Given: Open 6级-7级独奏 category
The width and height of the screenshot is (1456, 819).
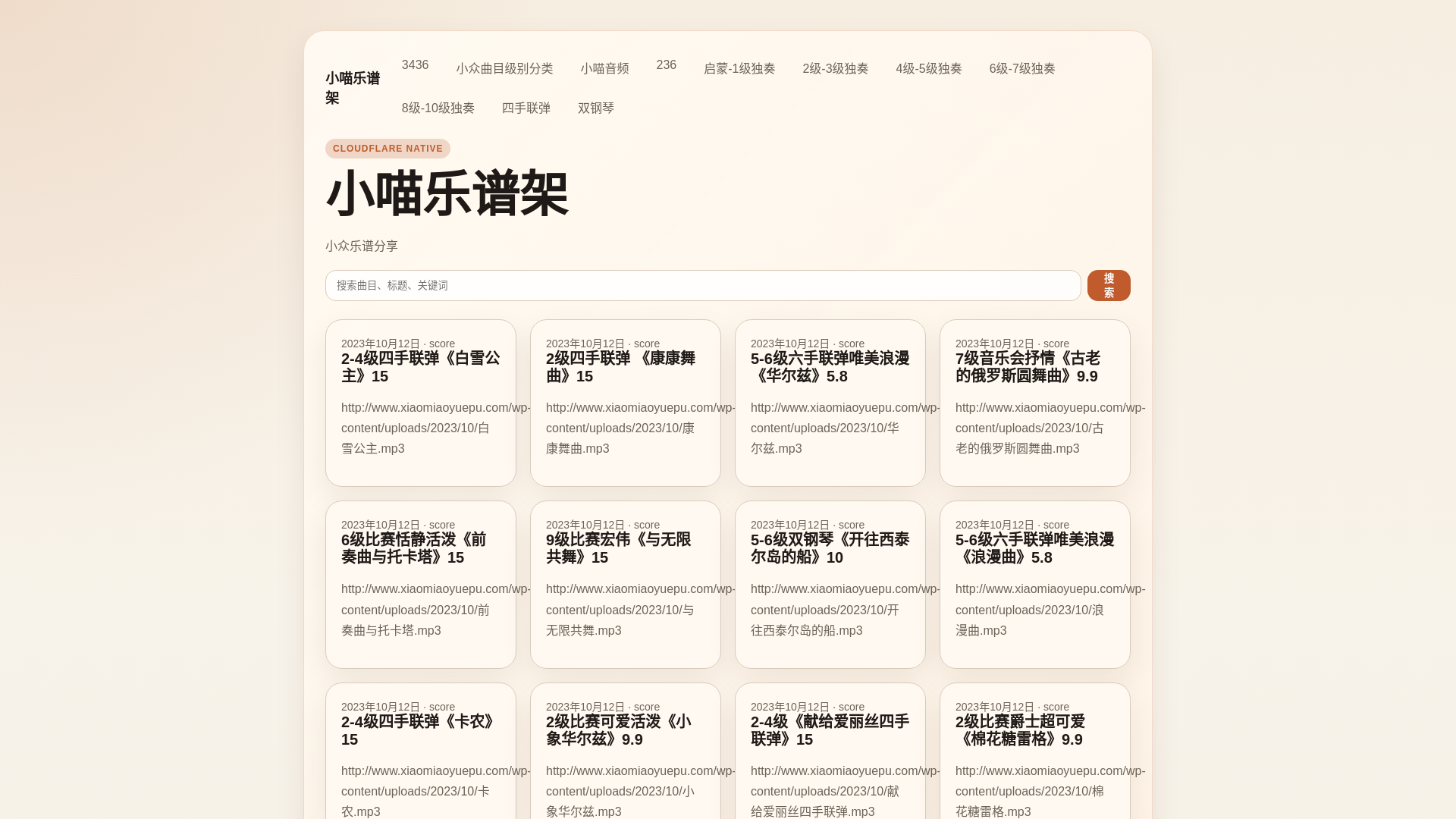Looking at the screenshot, I should (x=1021, y=69).
